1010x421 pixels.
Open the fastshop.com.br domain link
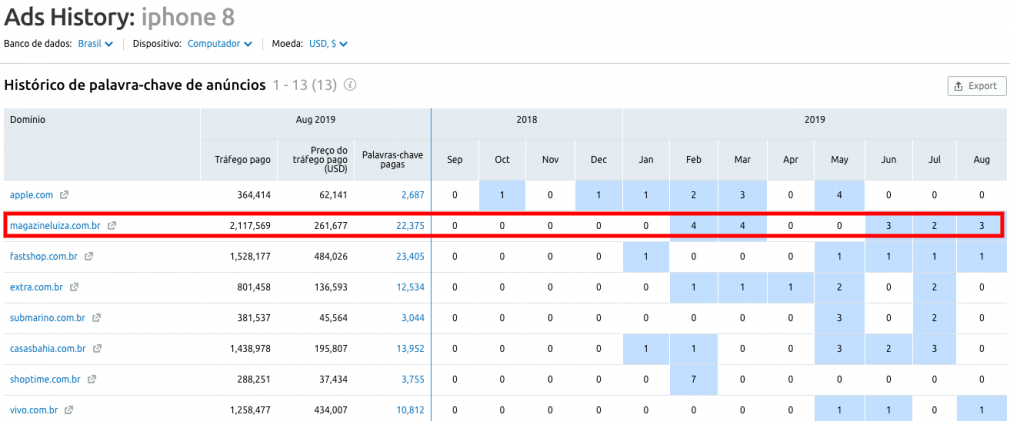tap(44, 256)
